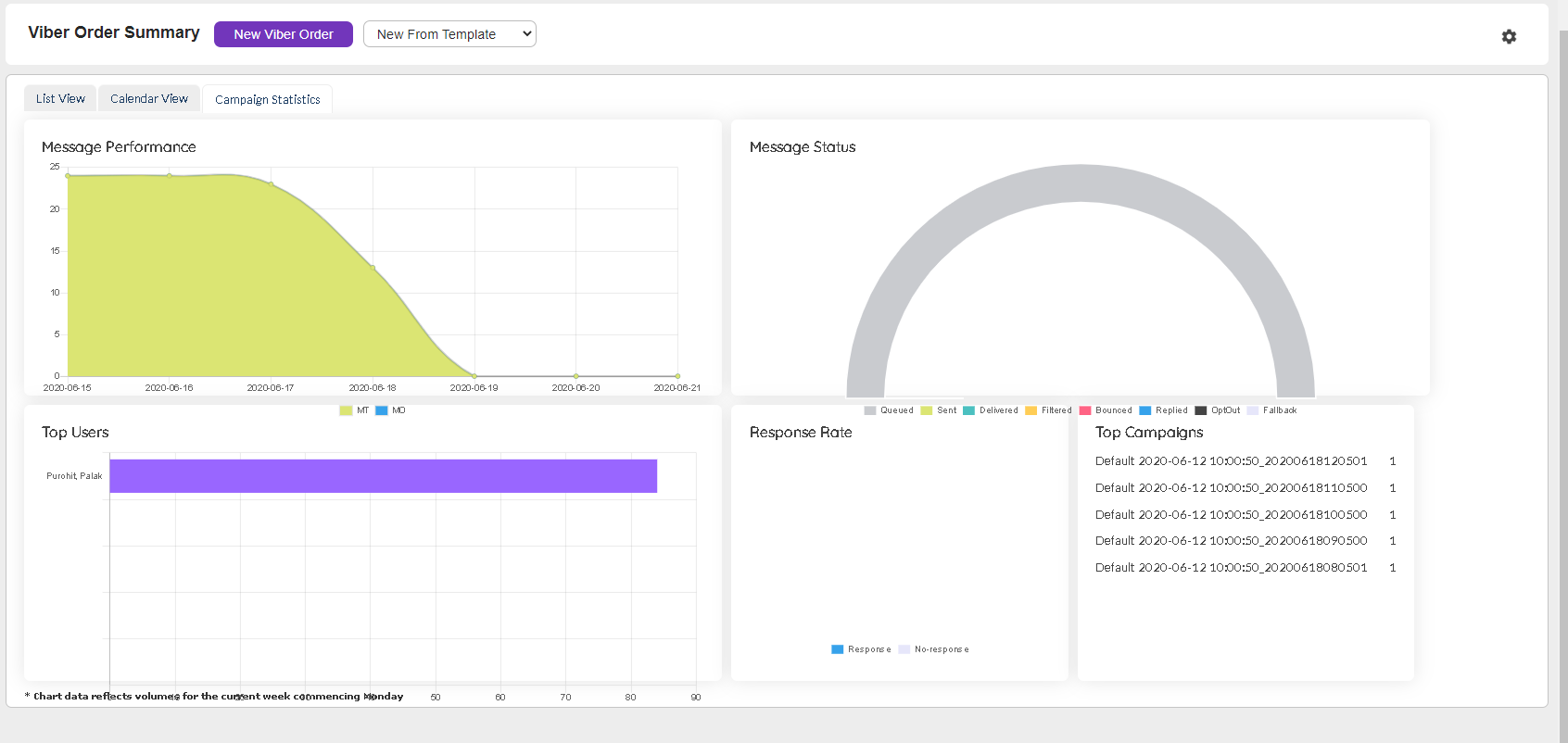Image resolution: width=1568 pixels, height=743 pixels.
Task: Click the Fallback legend swatch
Action: coord(1253,410)
